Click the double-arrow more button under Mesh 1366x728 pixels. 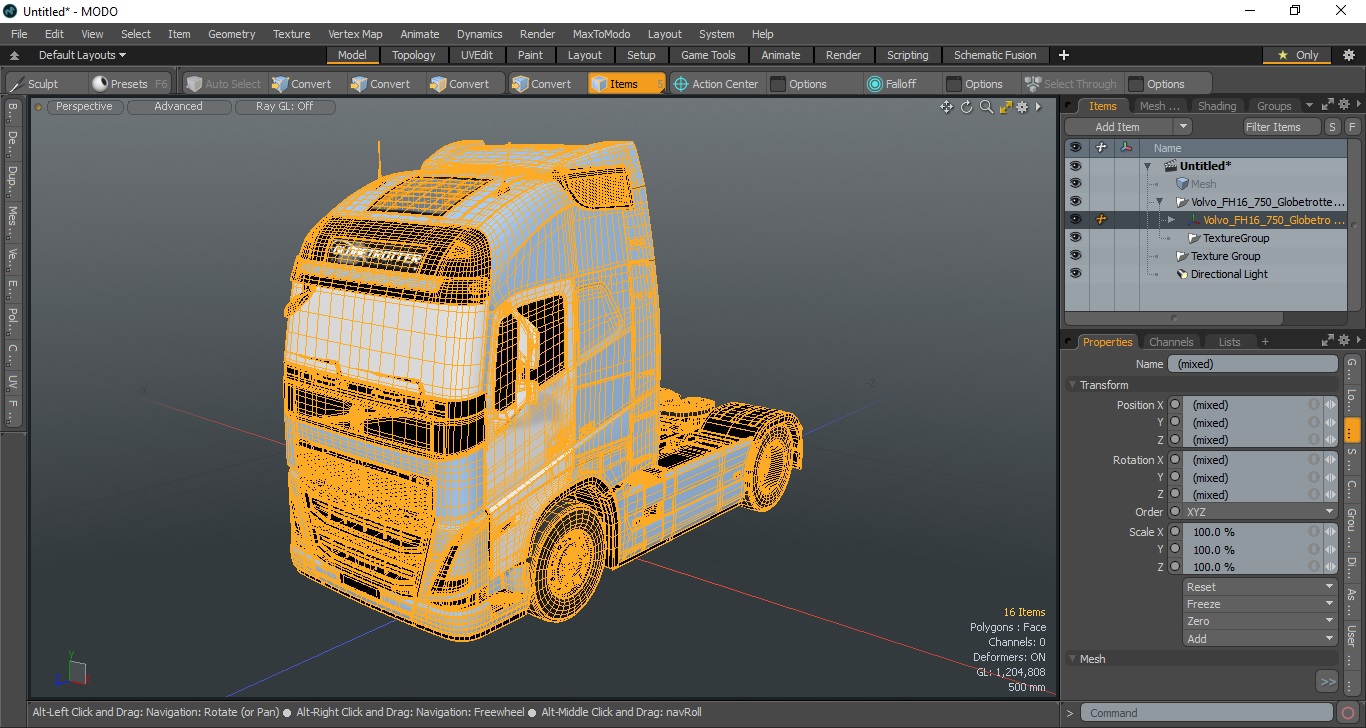[x=1327, y=681]
